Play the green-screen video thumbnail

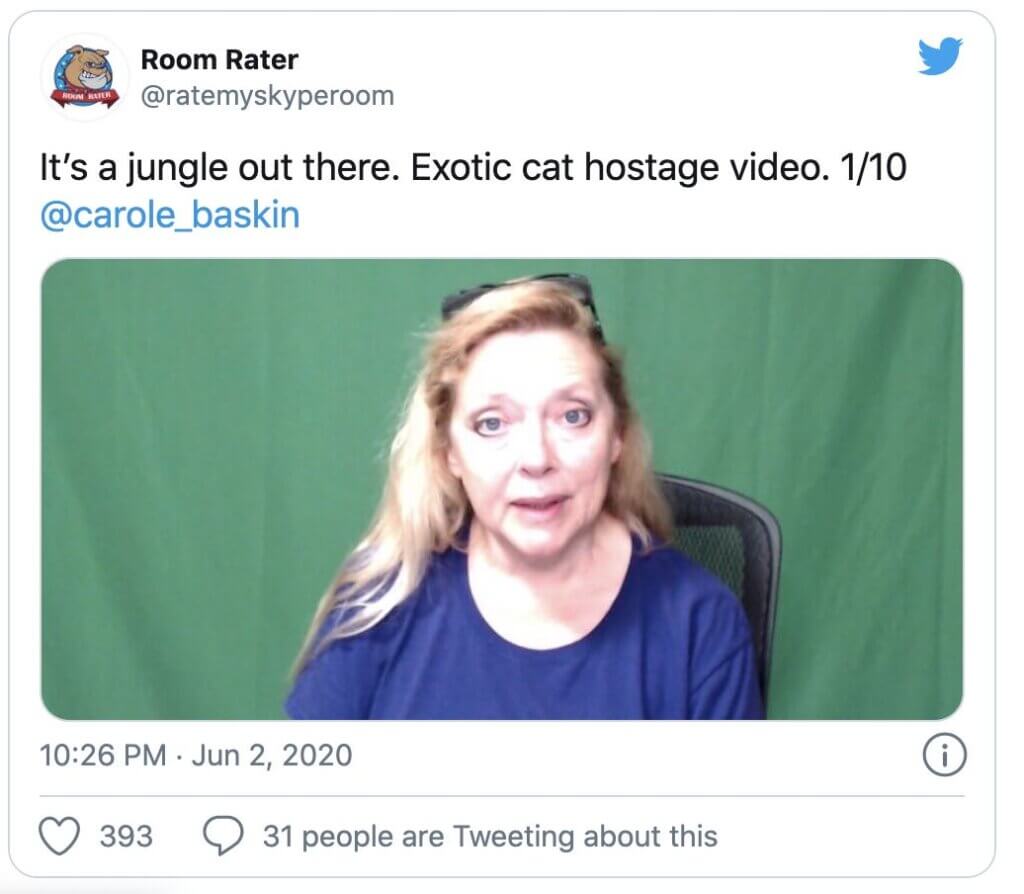coord(502,489)
